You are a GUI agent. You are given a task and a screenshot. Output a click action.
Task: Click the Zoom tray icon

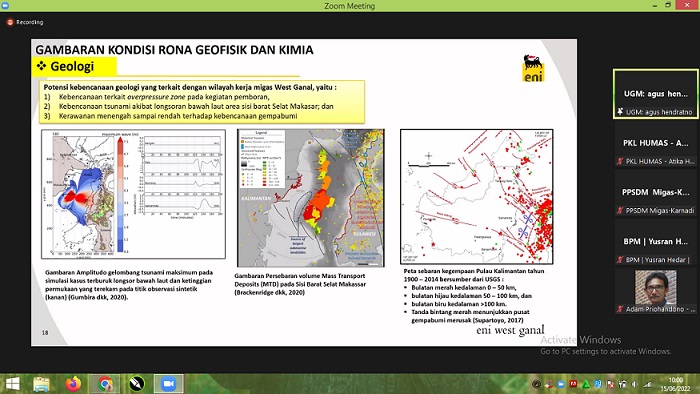coord(561,384)
